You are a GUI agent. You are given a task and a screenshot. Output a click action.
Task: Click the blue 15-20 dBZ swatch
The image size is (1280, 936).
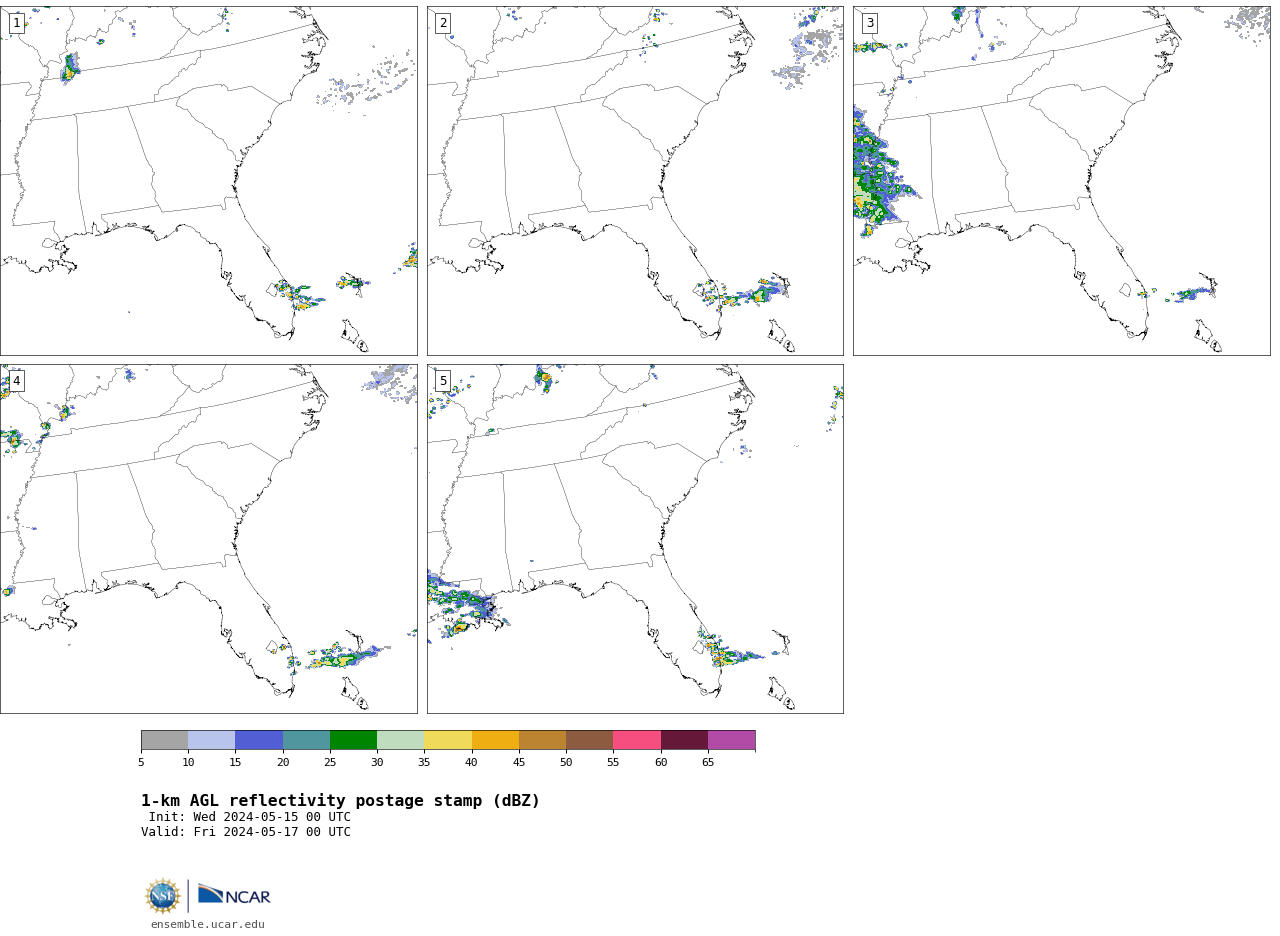259,740
